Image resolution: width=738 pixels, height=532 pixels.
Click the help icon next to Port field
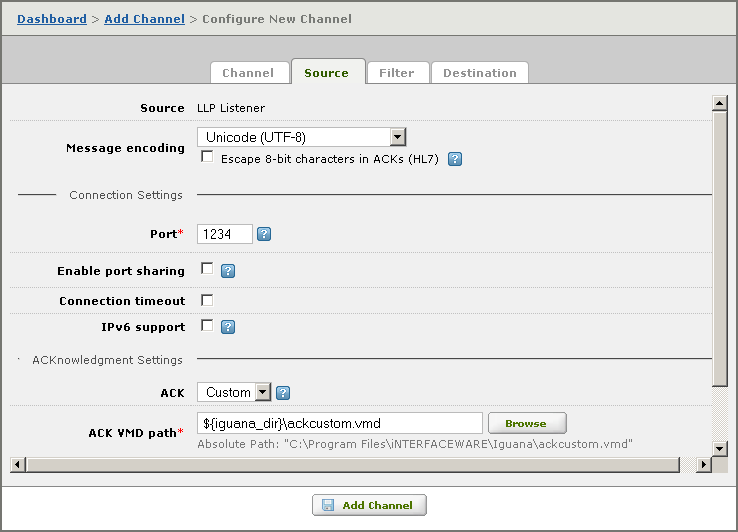[264, 234]
